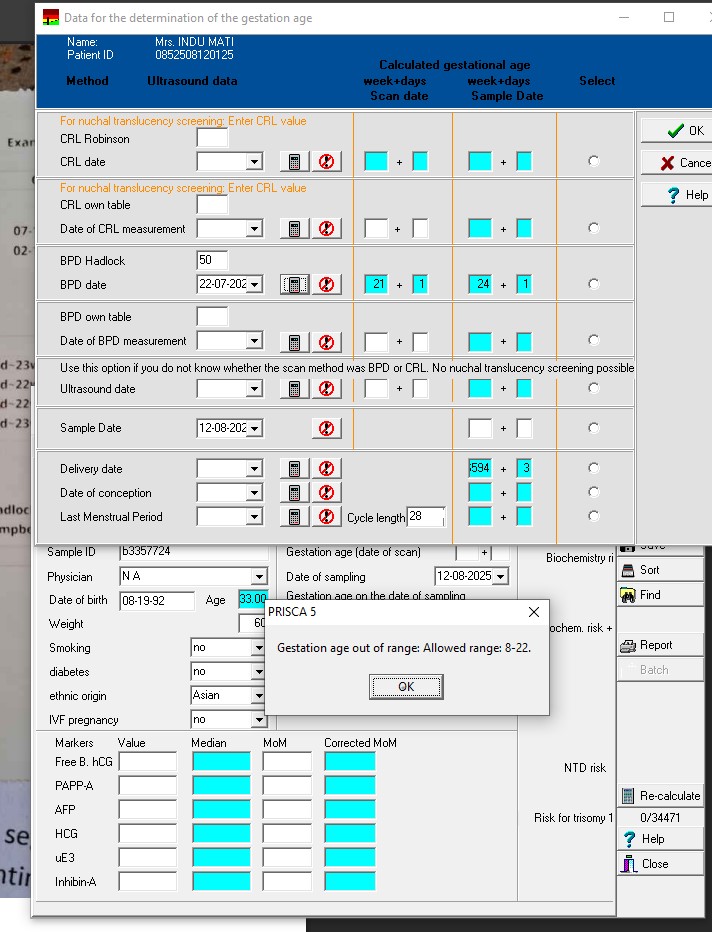
Task: Click the calculator icon for Last Menstrual Period
Action: pyautogui.click(x=294, y=517)
